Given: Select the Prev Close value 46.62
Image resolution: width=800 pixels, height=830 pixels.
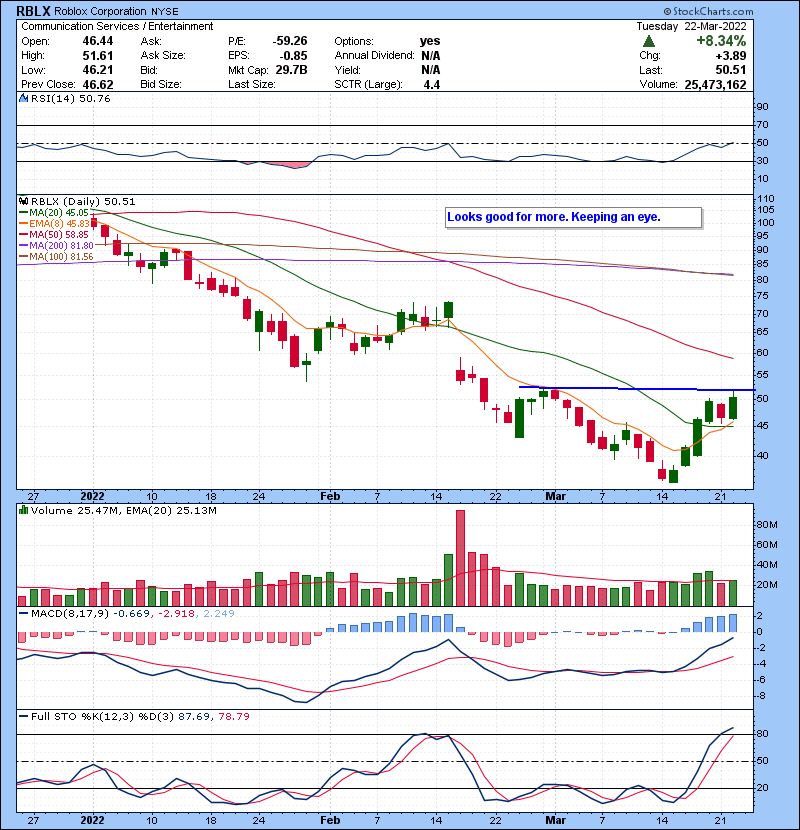Looking at the screenshot, I should pos(97,85).
